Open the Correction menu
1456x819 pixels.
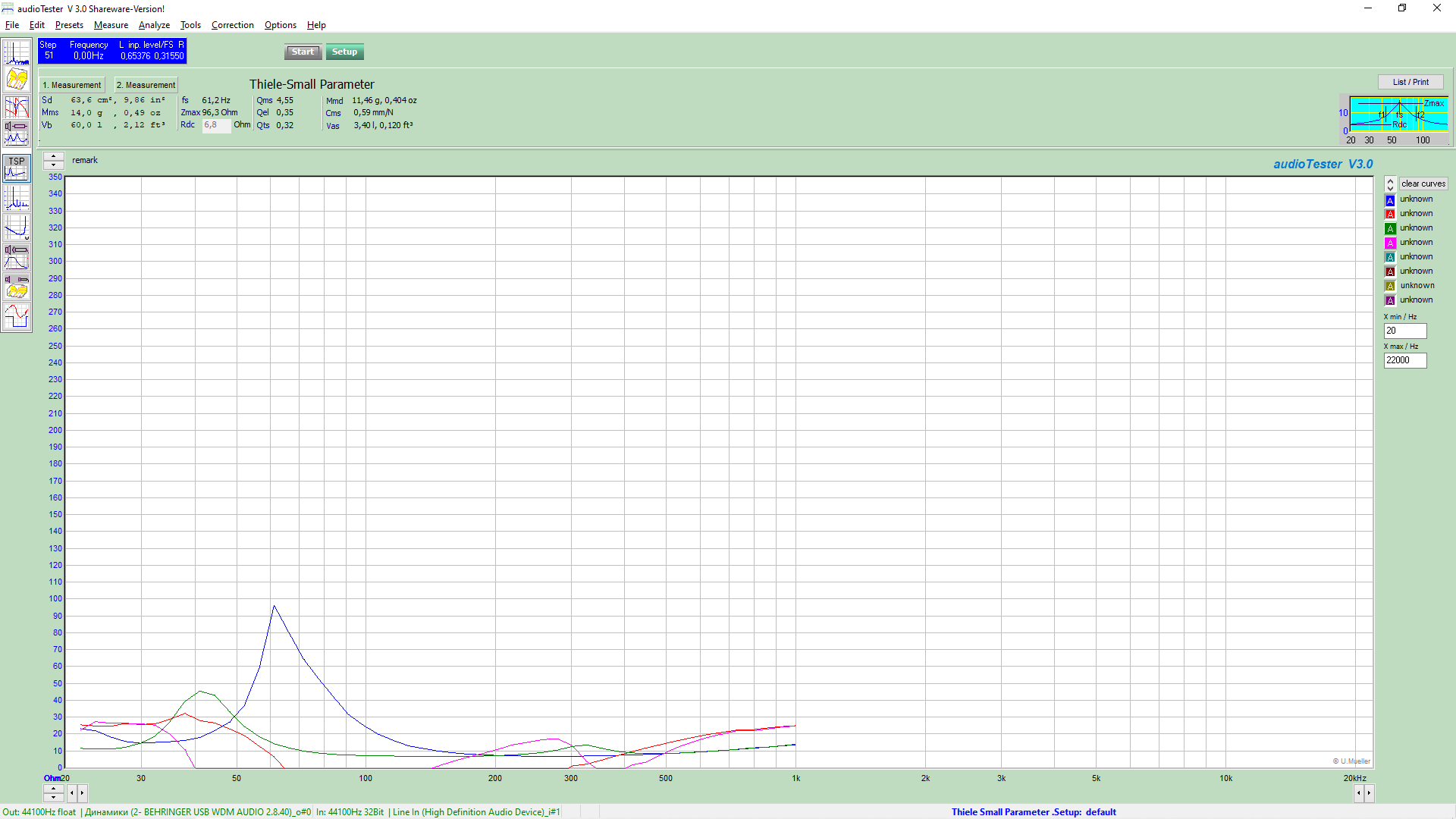(232, 25)
